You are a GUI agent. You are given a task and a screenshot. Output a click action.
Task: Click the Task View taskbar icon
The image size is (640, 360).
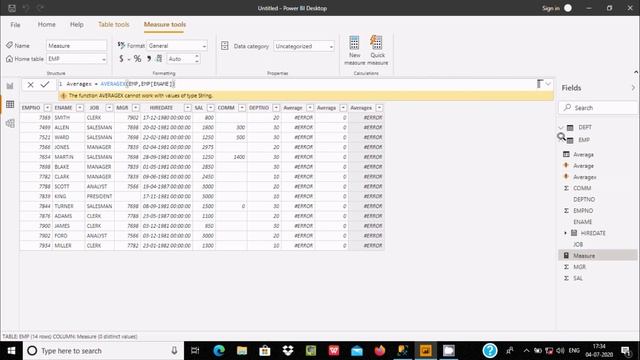(195, 351)
